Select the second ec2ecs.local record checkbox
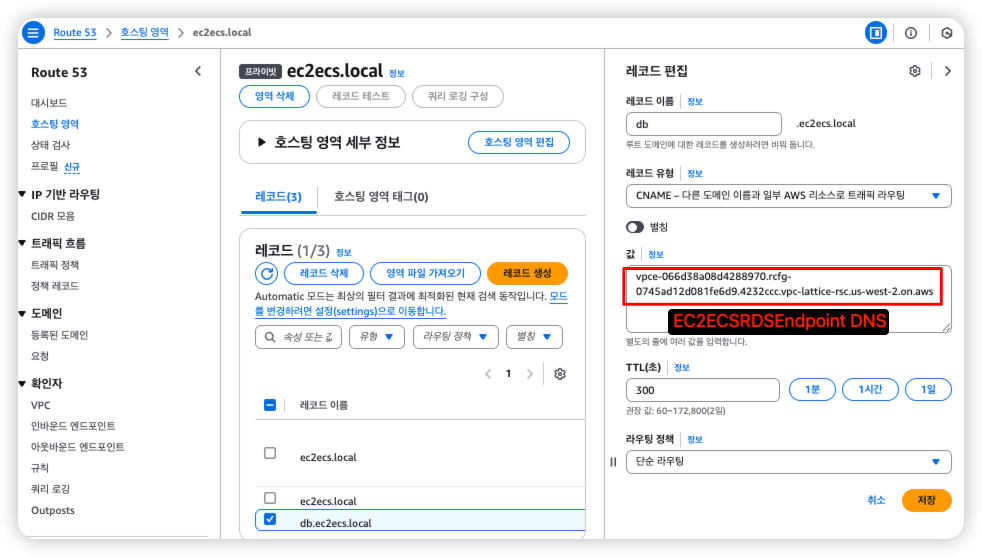Screen dimensions: 982x557 (270, 498)
